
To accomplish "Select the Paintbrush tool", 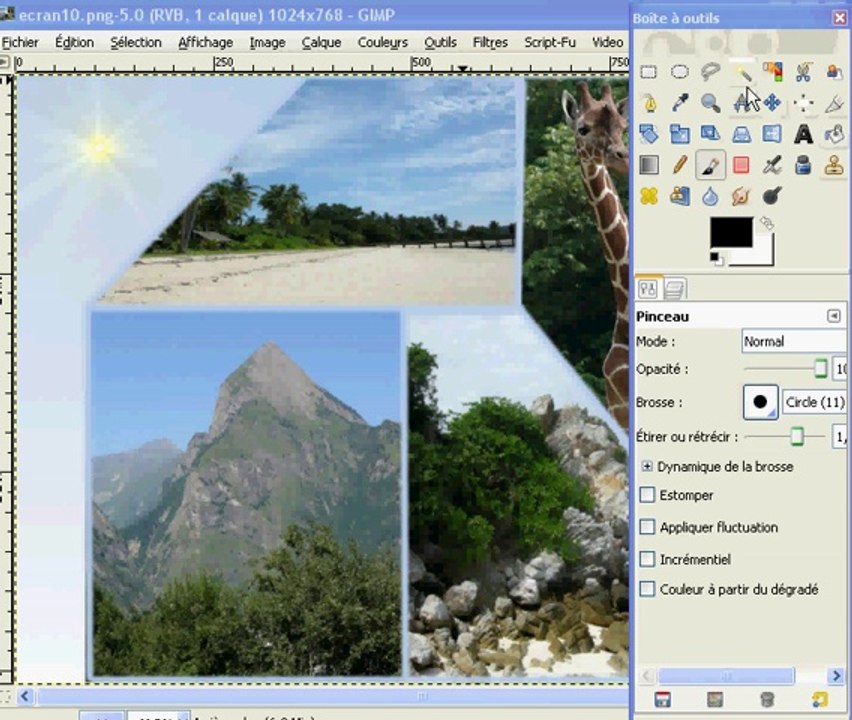I will click(710, 165).
